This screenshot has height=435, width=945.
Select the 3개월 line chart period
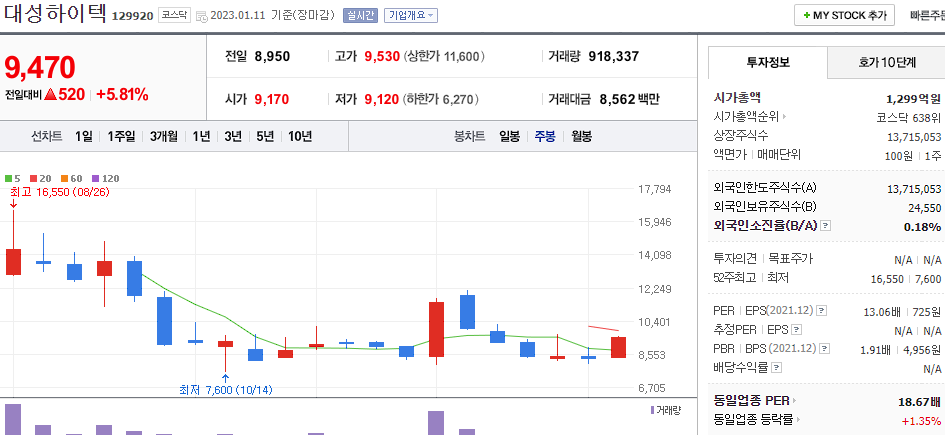(x=164, y=136)
